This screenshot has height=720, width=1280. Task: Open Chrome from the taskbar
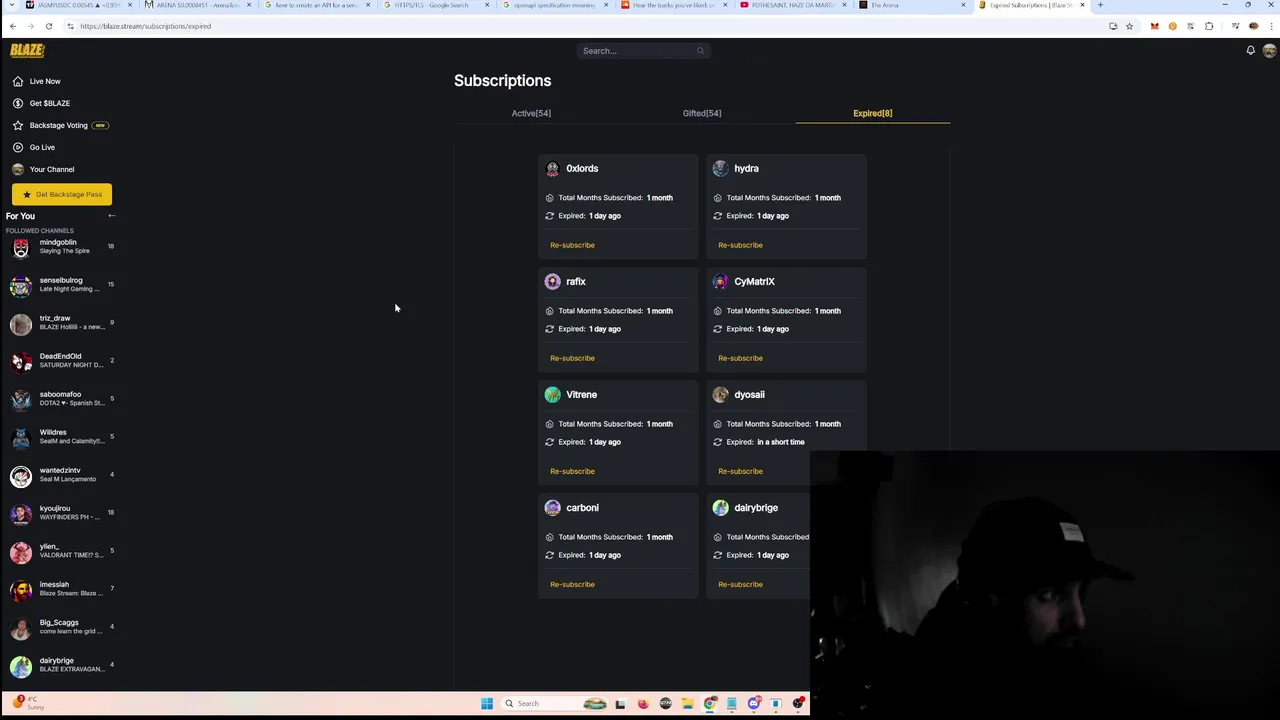710,704
